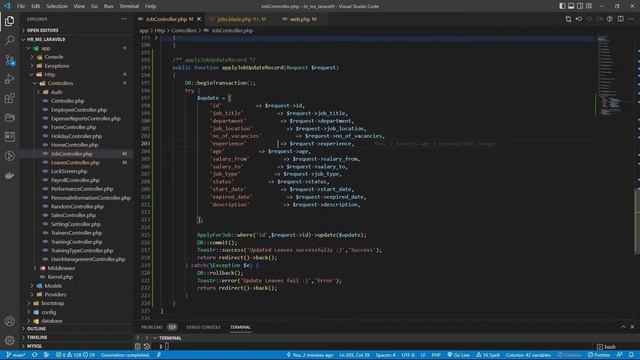
Task: Toggle the secondary side bar layout icon
Action: [x=580, y=6]
